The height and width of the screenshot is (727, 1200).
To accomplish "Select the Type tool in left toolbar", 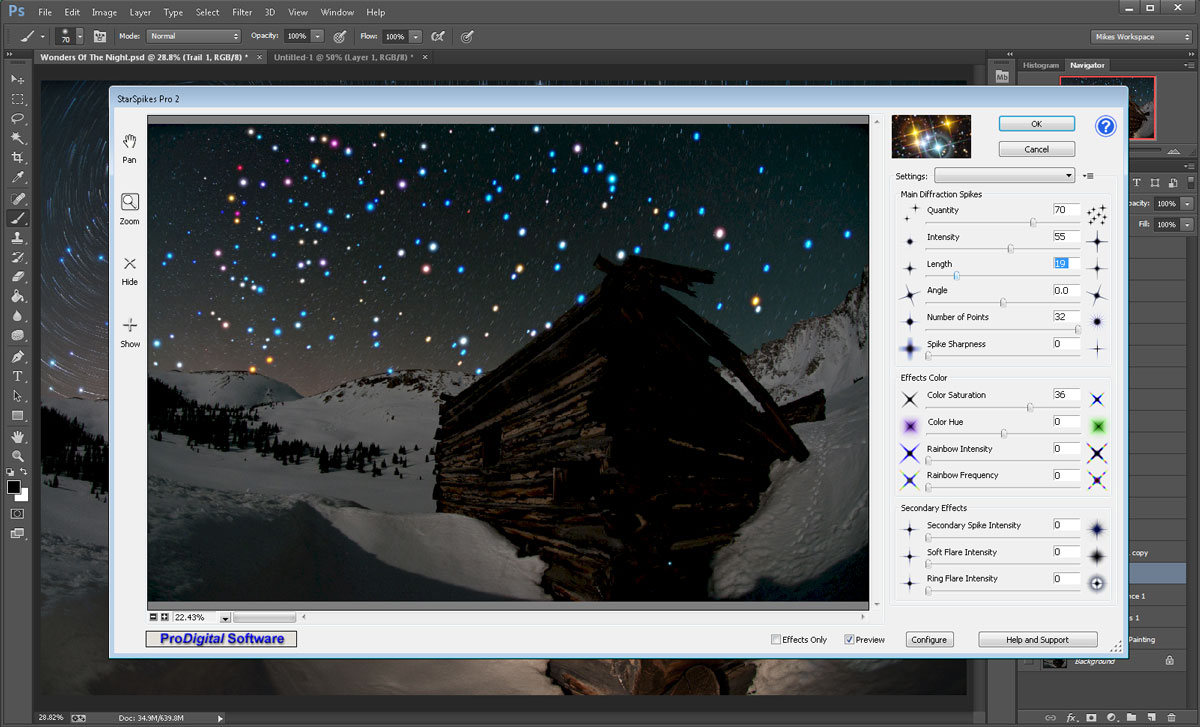I will (17, 376).
